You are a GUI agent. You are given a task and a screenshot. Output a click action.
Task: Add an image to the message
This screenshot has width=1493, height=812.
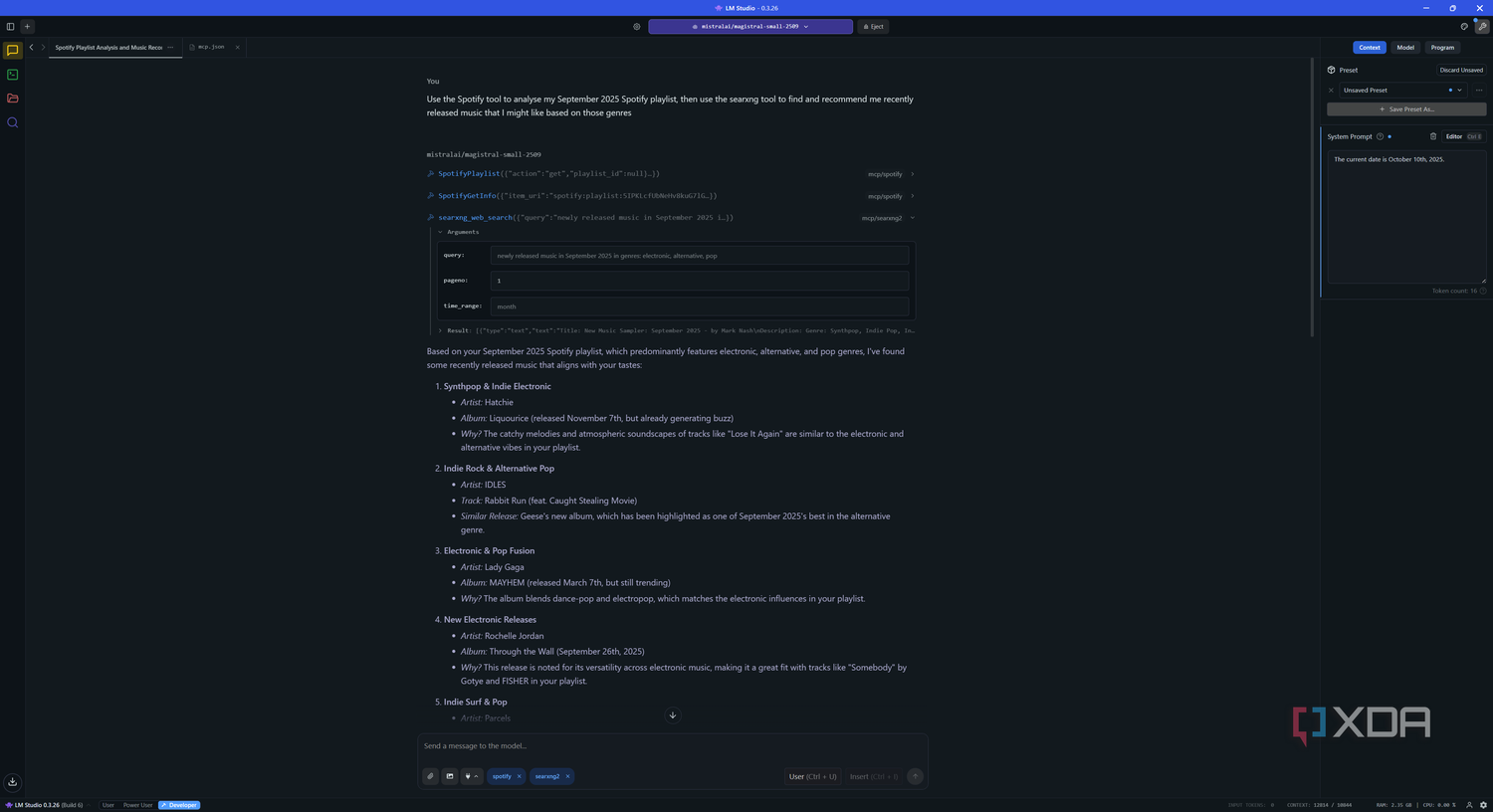(450, 776)
